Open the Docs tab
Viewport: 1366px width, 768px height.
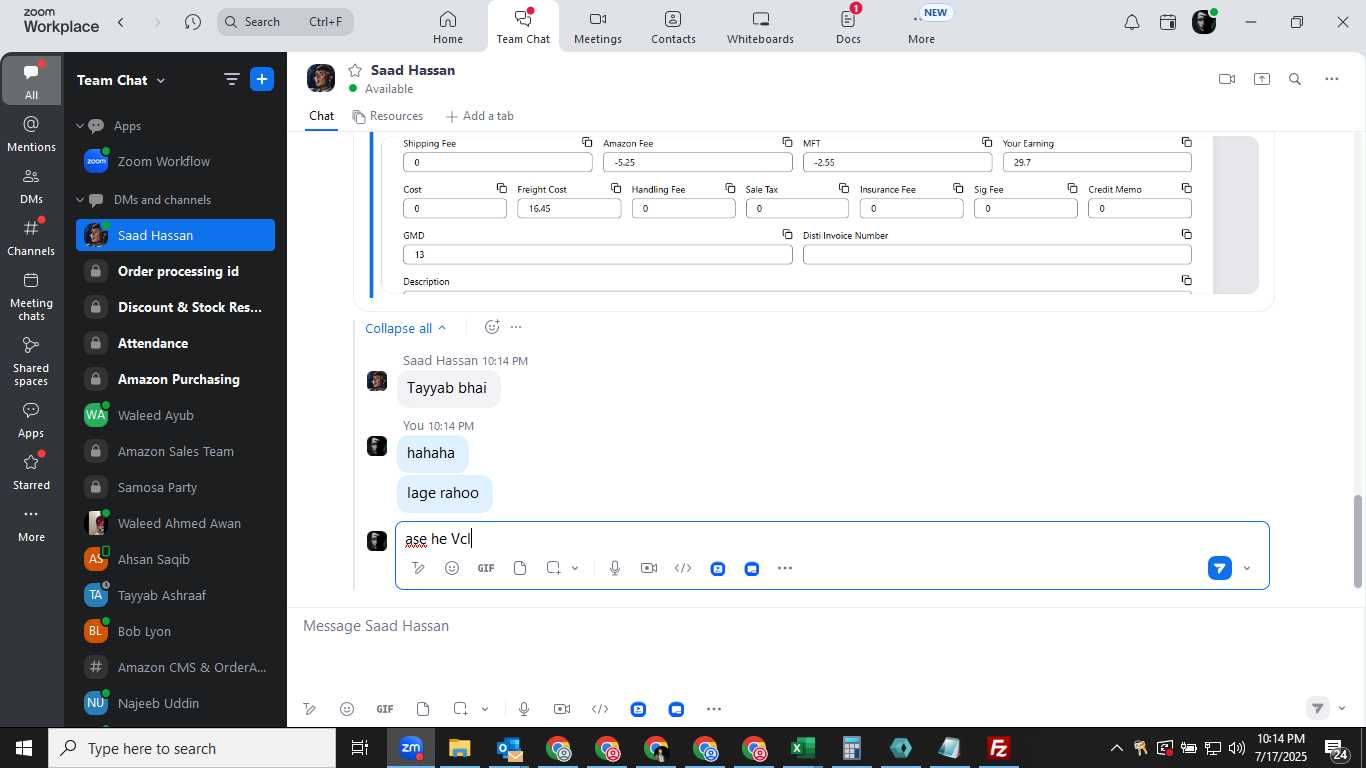pos(848,27)
